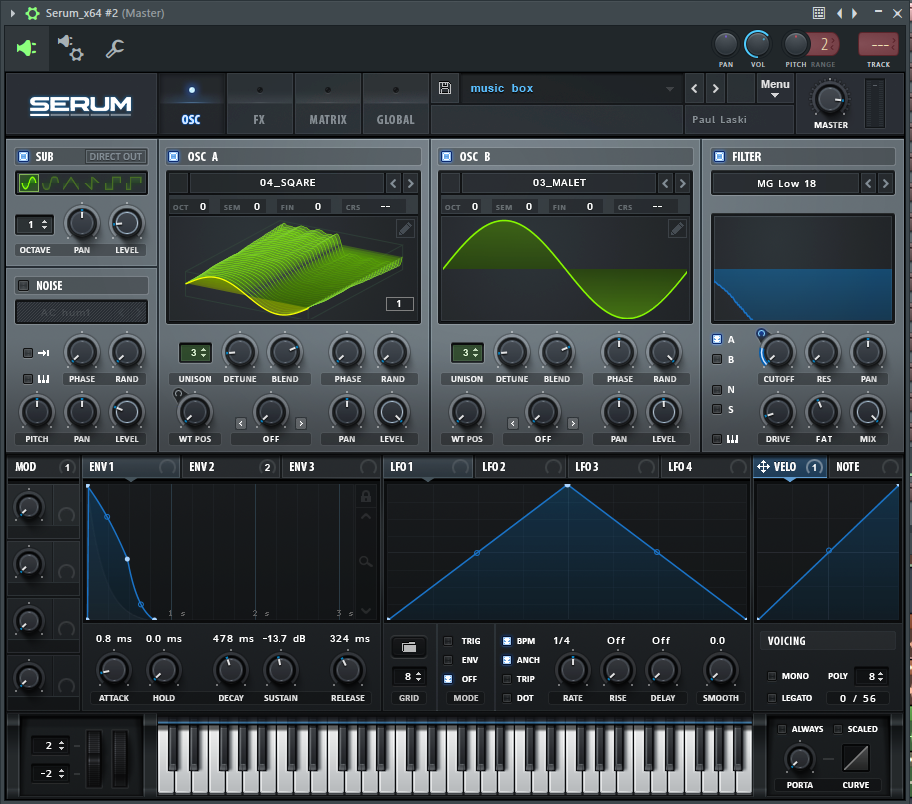Select next filter type
912x804 pixels.
click(885, 183)
